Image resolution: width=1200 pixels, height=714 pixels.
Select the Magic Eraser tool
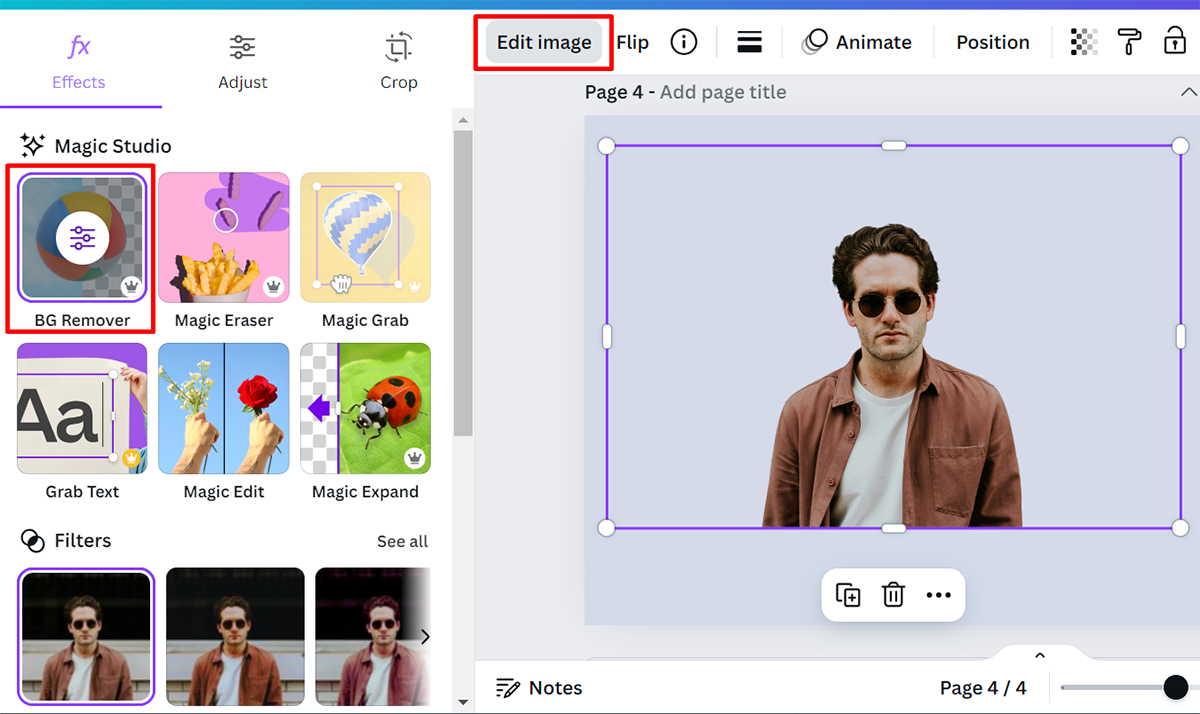pos(224,238)
